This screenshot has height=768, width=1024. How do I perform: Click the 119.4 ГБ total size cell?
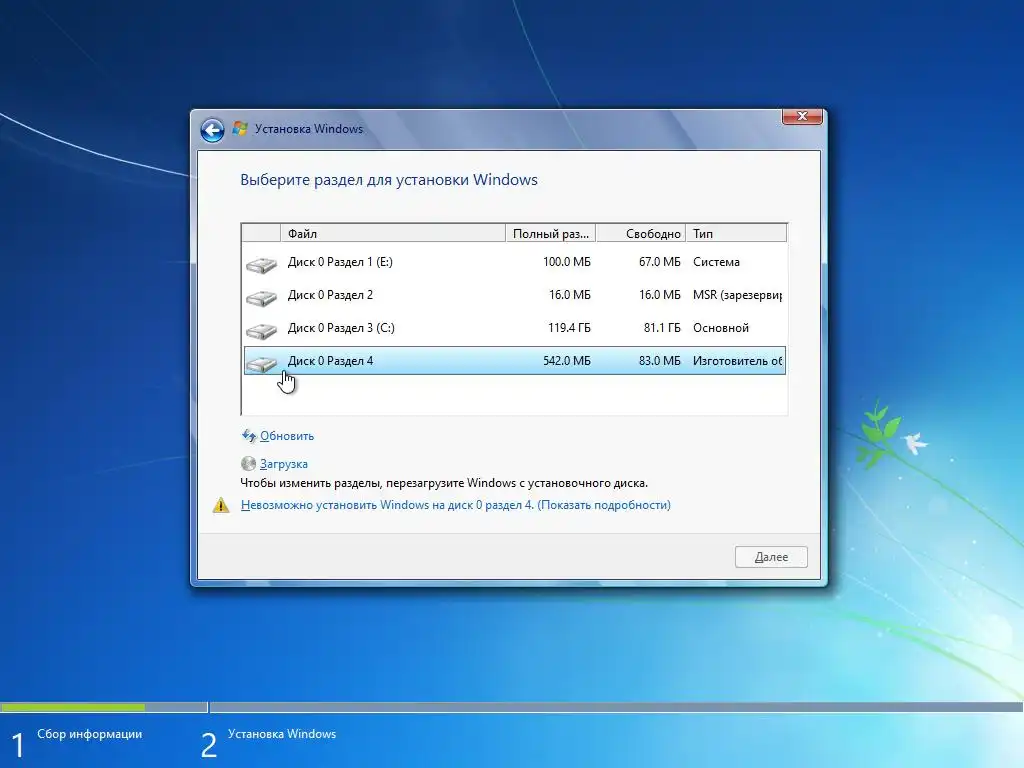[x=569, y=328]
